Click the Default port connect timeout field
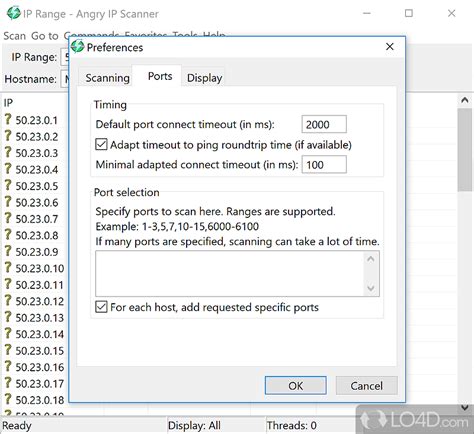The image size is (474, 434). [324, 124]
